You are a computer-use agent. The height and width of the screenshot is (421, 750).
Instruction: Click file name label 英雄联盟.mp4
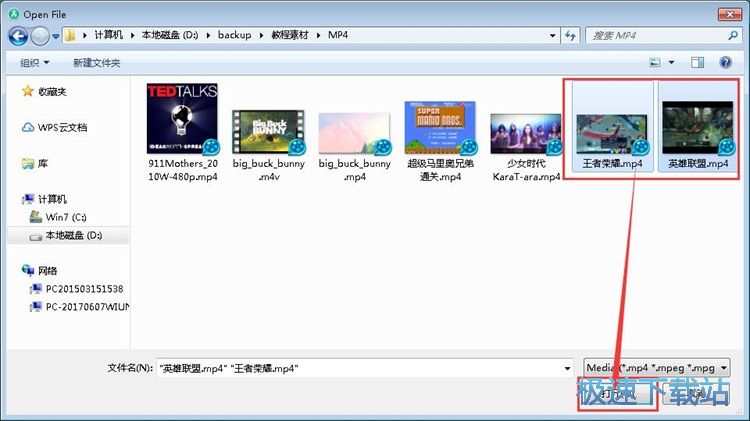(698, 164)
